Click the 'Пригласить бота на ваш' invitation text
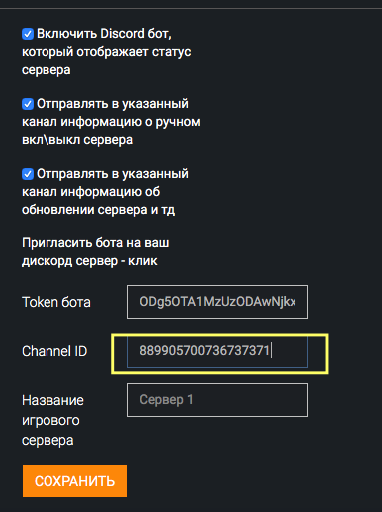This screenshot has height=512, width=382. pos(96,243)
